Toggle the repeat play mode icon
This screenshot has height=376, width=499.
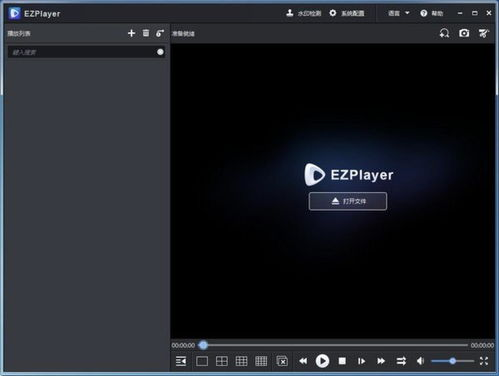[x=401, y=361]
